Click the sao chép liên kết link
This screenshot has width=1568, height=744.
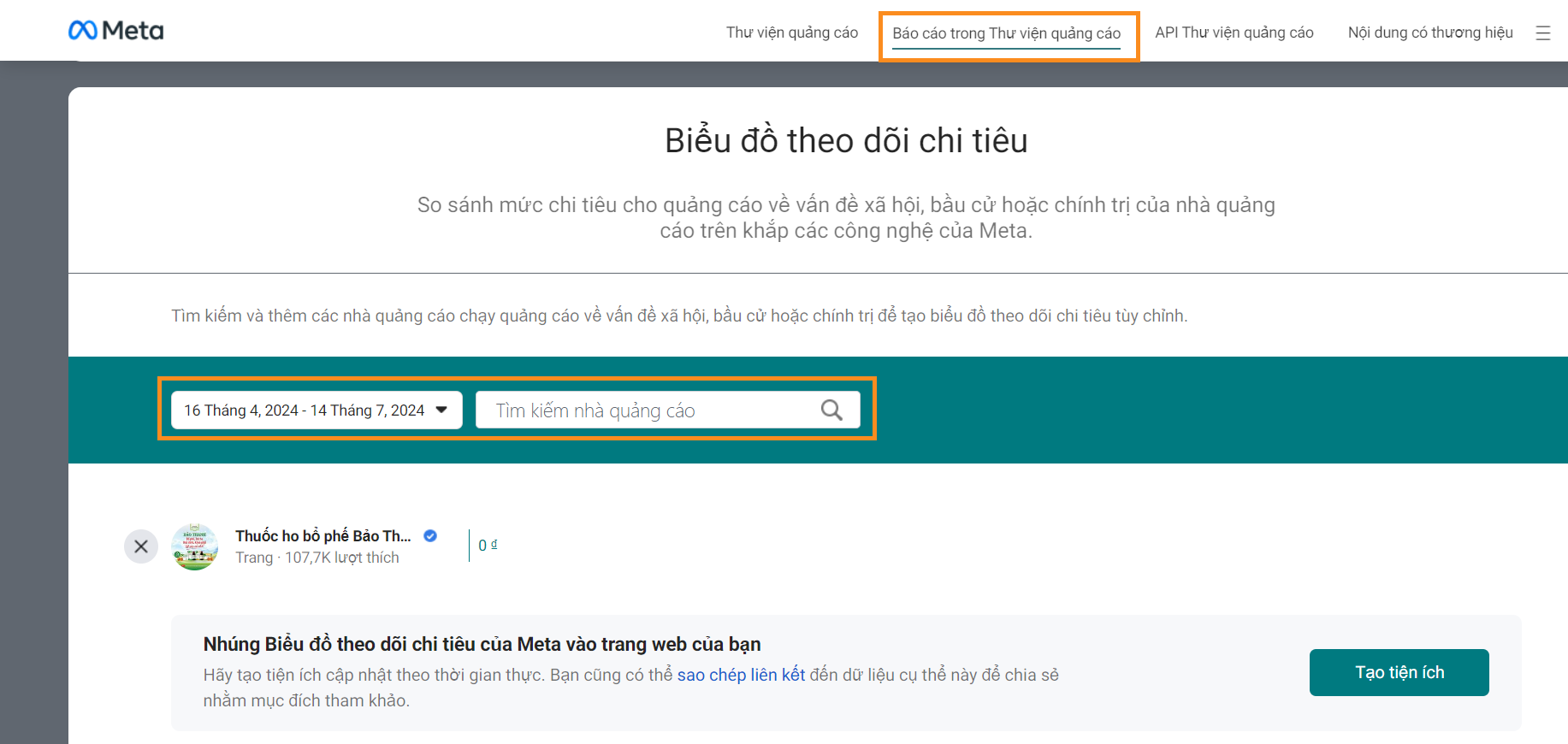741,675
